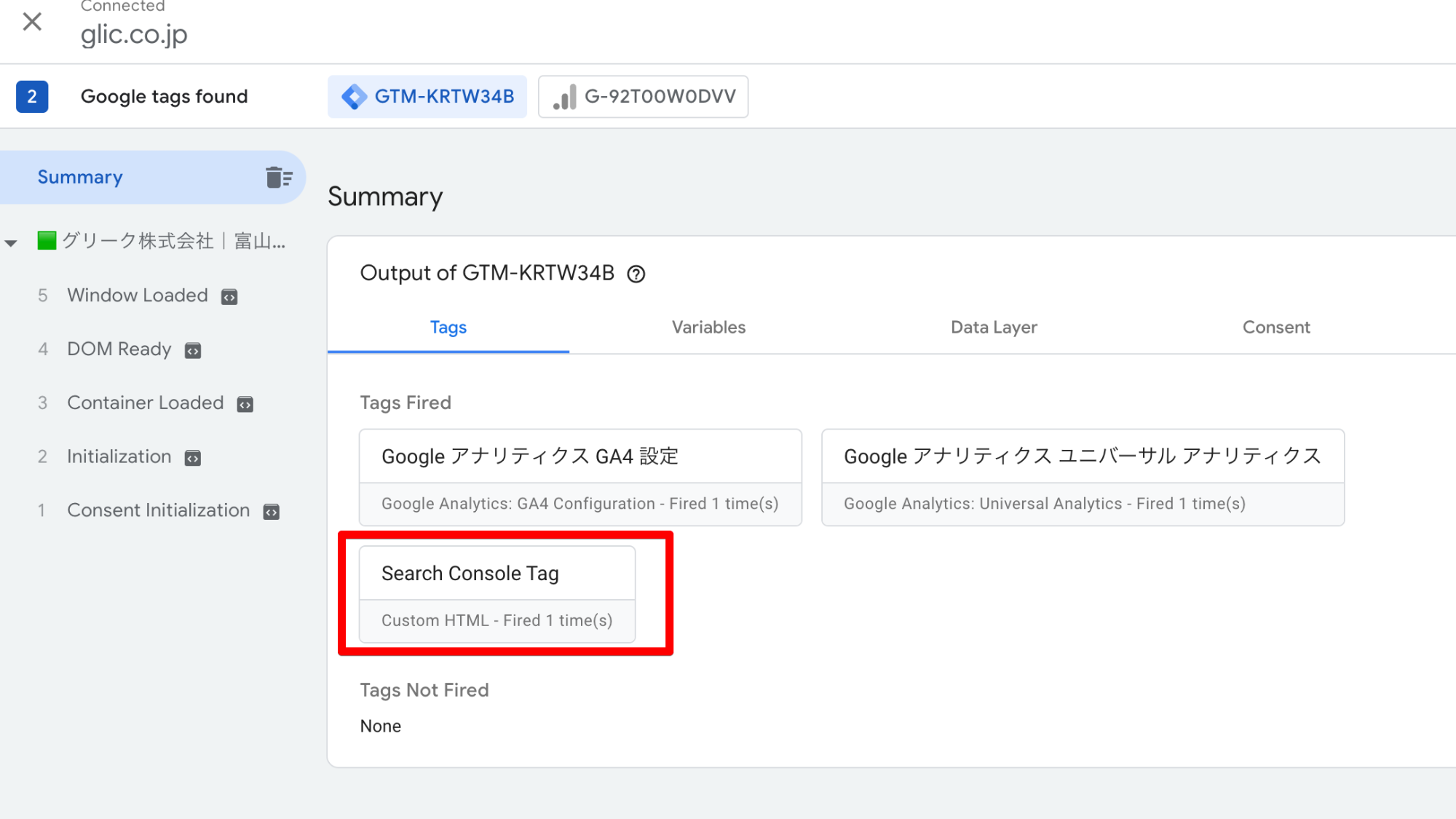The height and width of the screenshot is (819, 1456).
Task: Switch to the Consent tab
Action: point(1276,328)
